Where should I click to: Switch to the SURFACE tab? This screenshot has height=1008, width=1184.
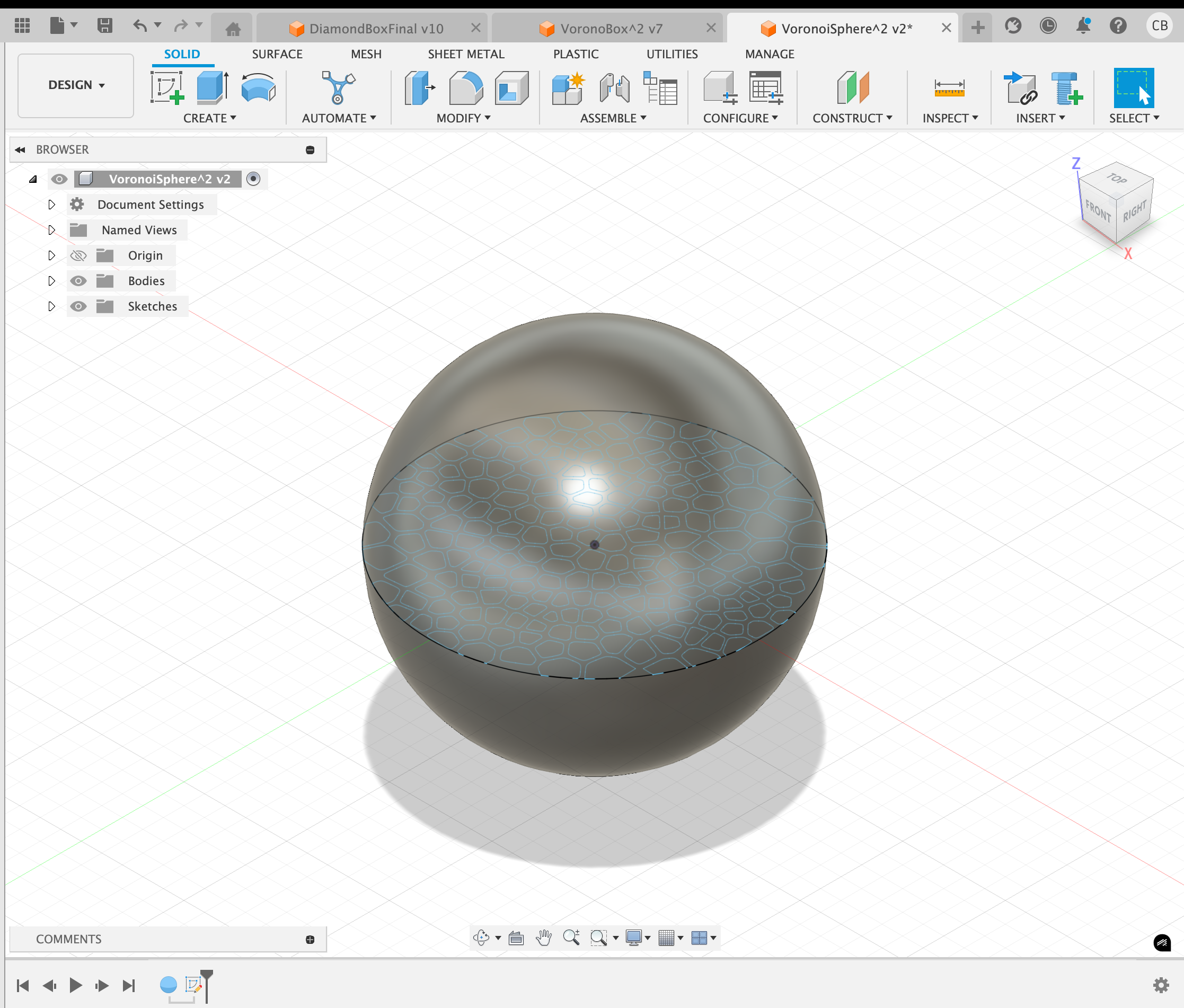pos(277,54)
